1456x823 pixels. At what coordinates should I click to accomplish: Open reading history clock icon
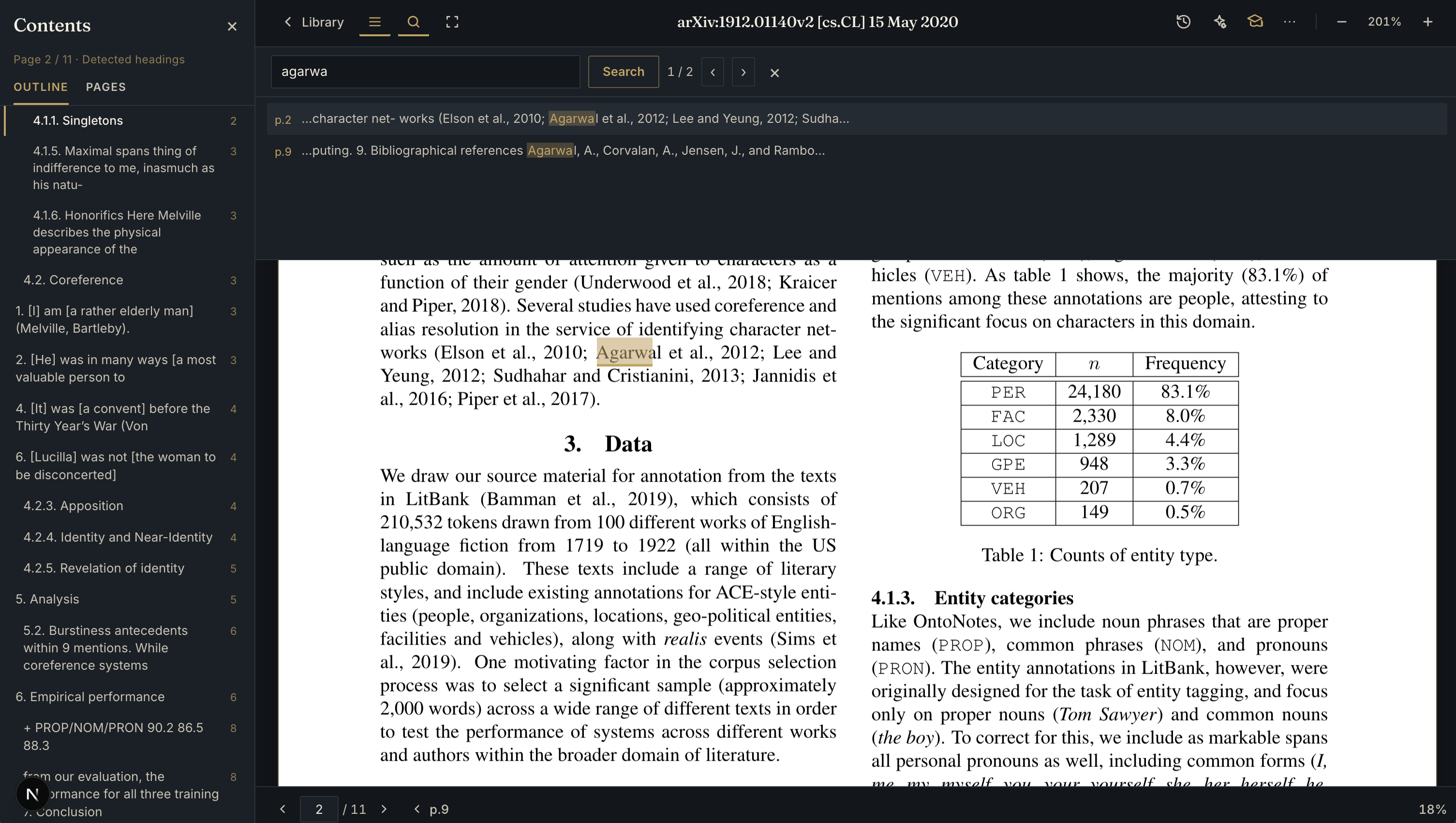point(1183,22)
